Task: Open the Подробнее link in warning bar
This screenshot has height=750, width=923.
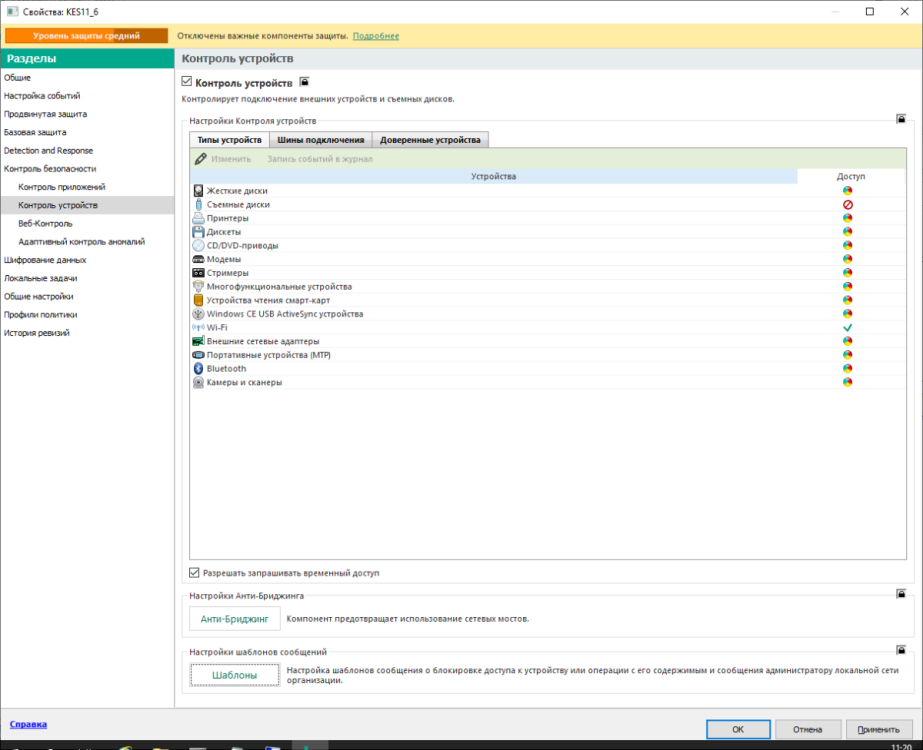Action: [376, 36]
